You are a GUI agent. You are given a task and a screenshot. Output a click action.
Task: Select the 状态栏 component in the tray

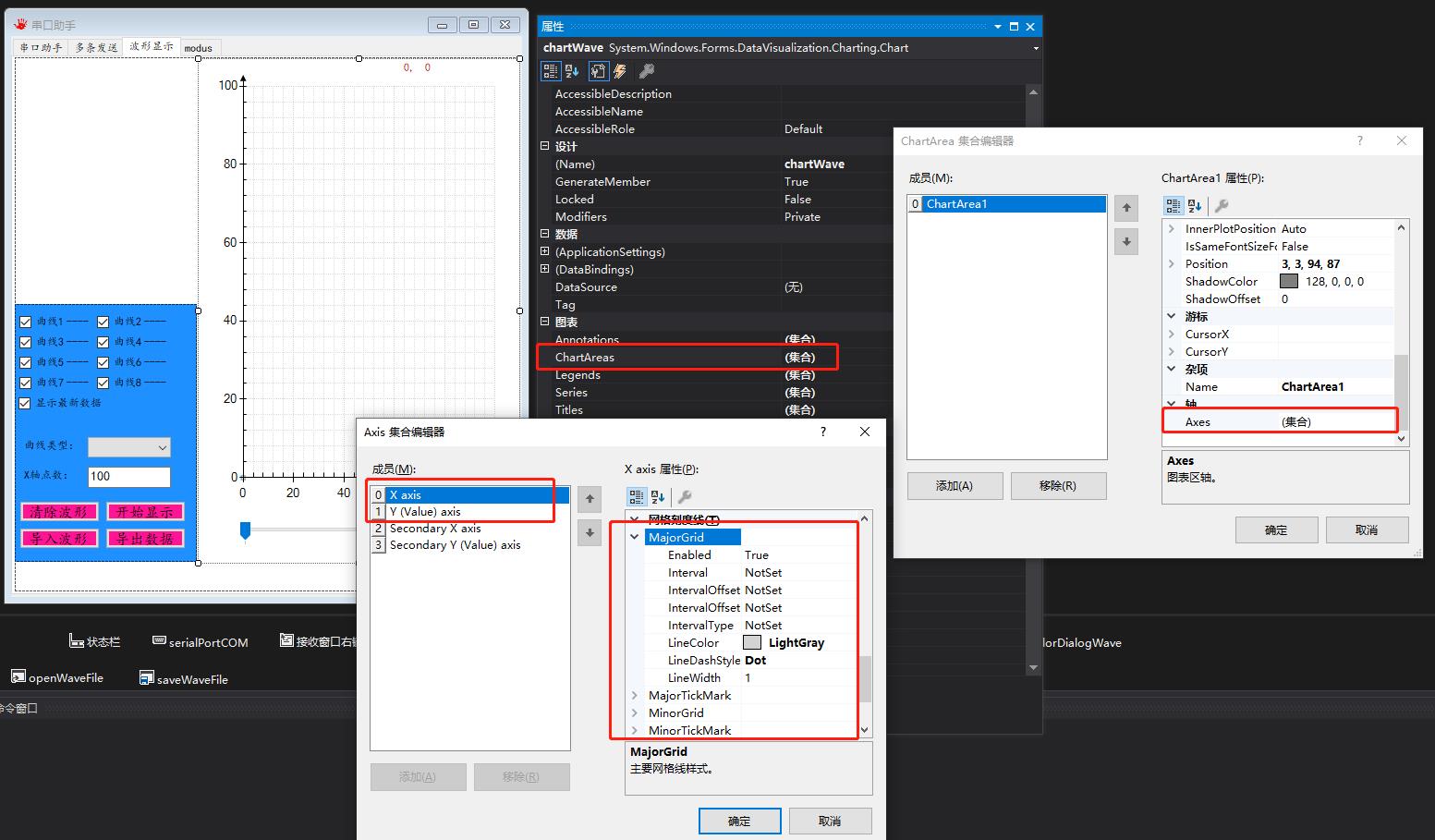coord(94,641)
